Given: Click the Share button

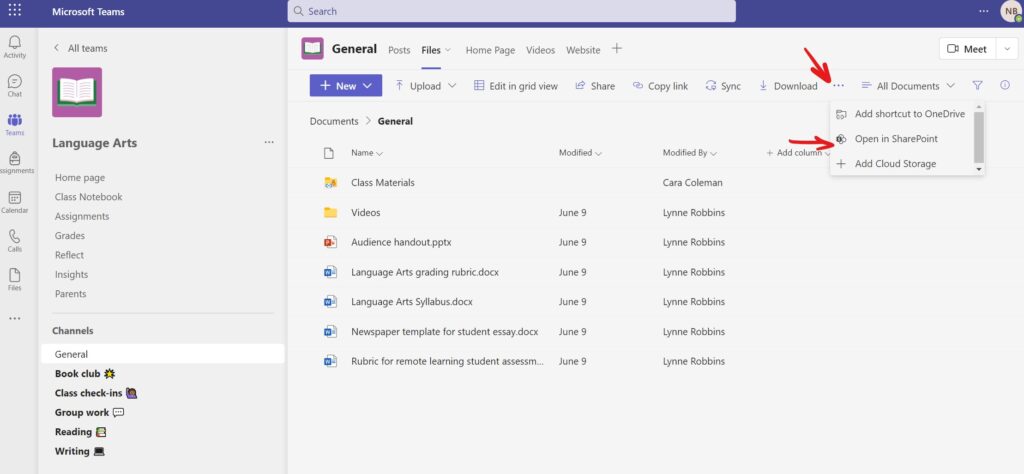Looking at the screenshot, I should pos(594,86).
